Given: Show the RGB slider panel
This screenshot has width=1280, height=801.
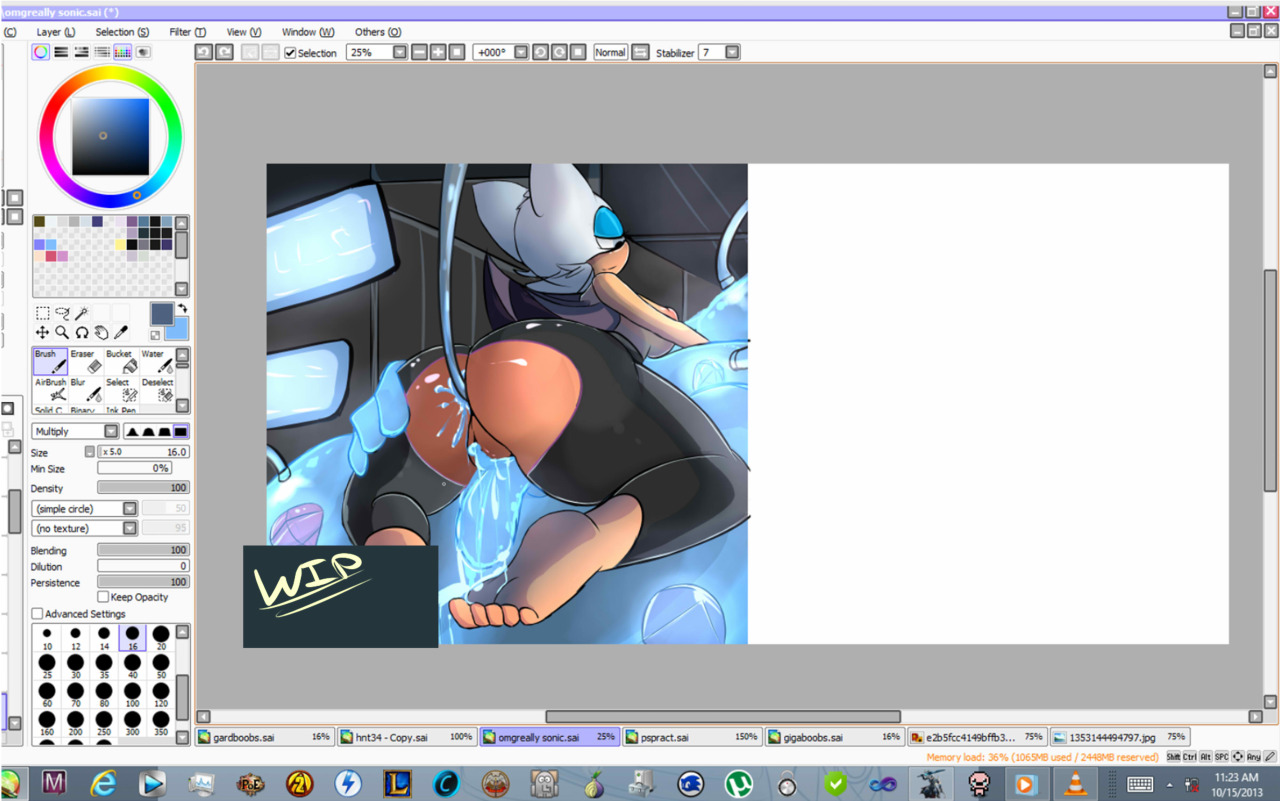Looking at the screenshot, I should click(x=61, y=52).
